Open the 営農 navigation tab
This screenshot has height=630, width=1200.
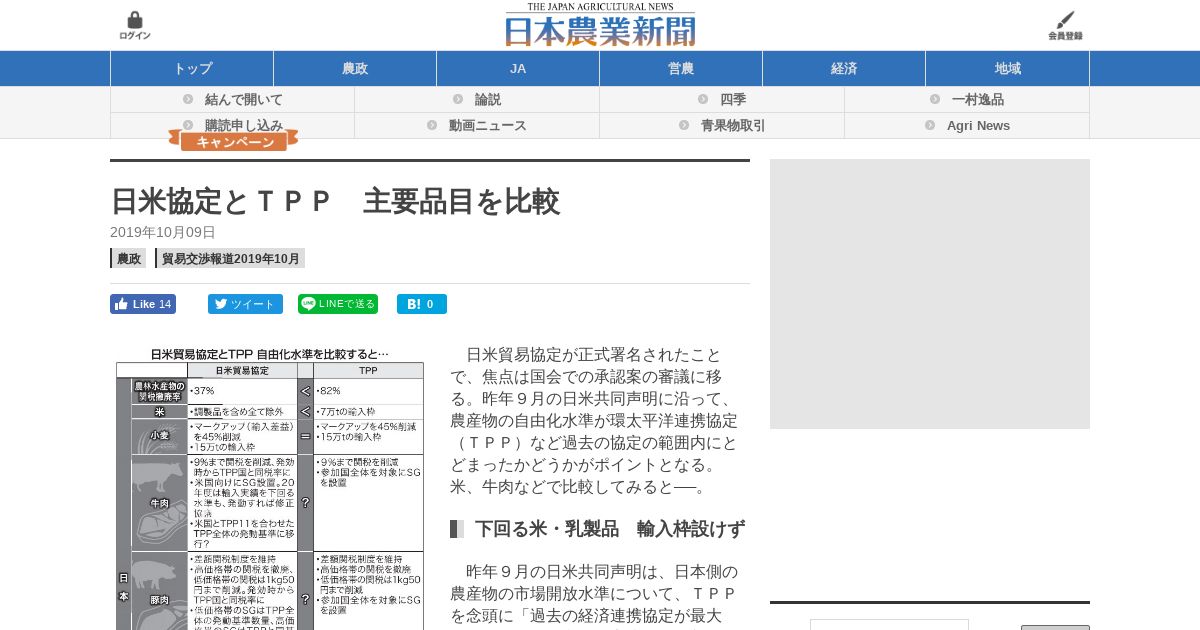coord(681,69)
